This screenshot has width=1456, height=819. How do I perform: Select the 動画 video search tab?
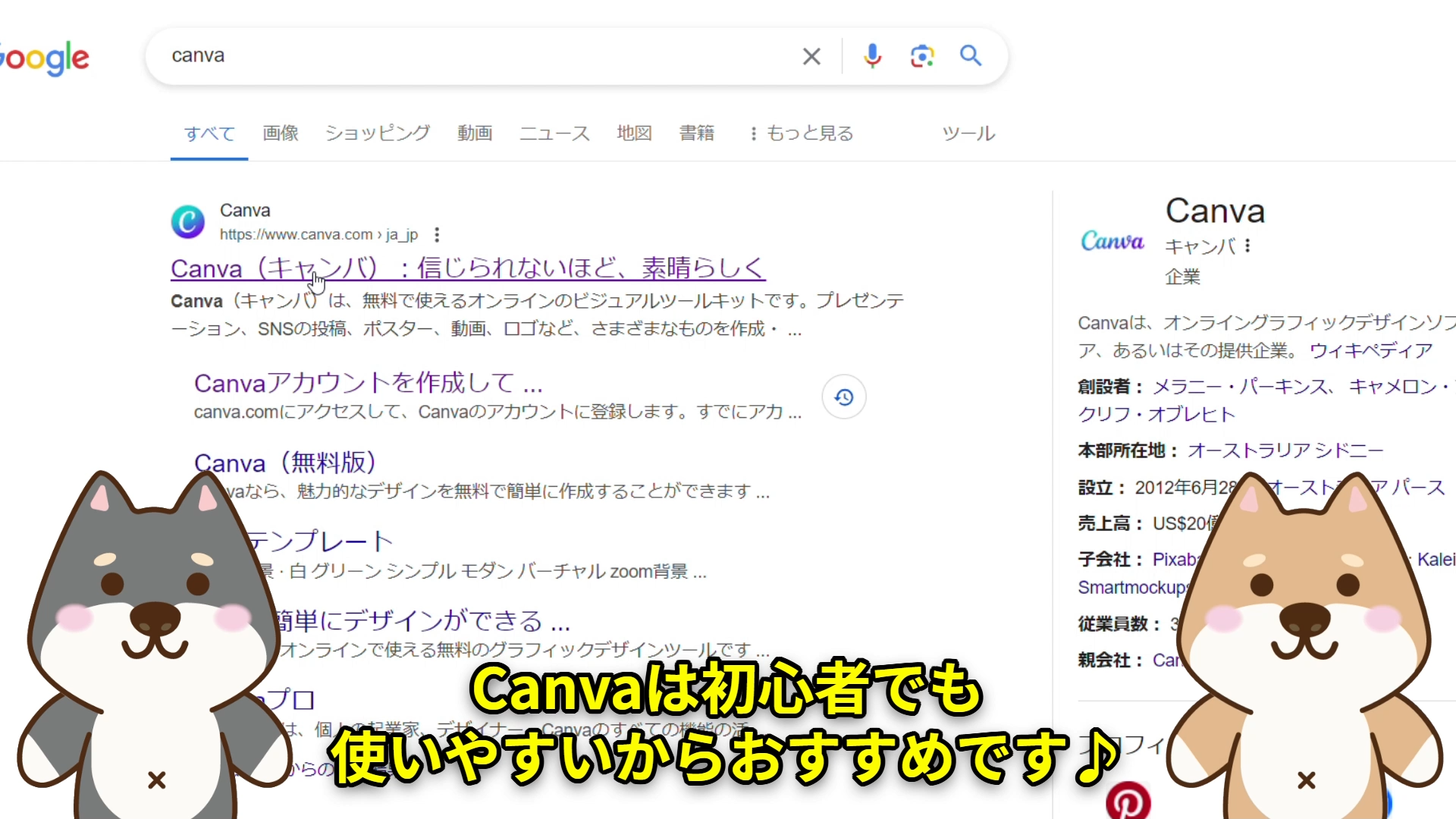(474, 133)
